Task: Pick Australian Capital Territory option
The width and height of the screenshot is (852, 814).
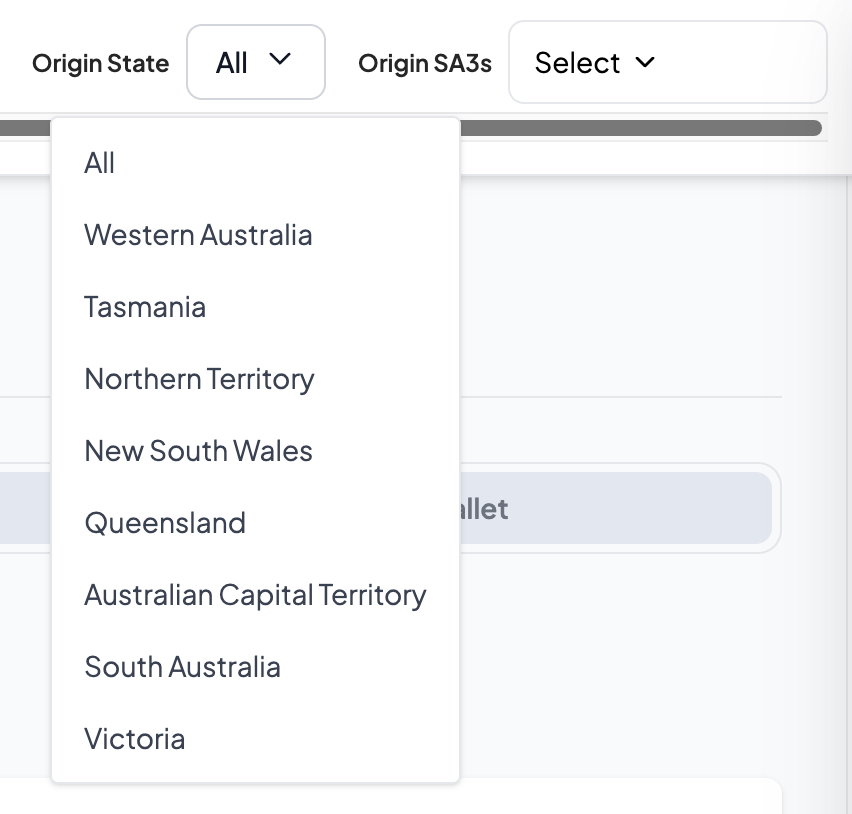Action: click(x=255, y=595)
